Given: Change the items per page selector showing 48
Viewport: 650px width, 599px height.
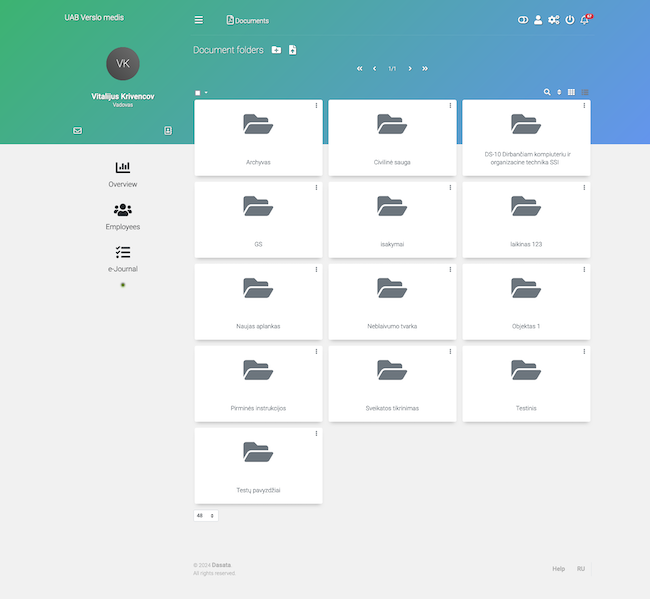Looking at the screenshot, I should click(x=206, y=516).
